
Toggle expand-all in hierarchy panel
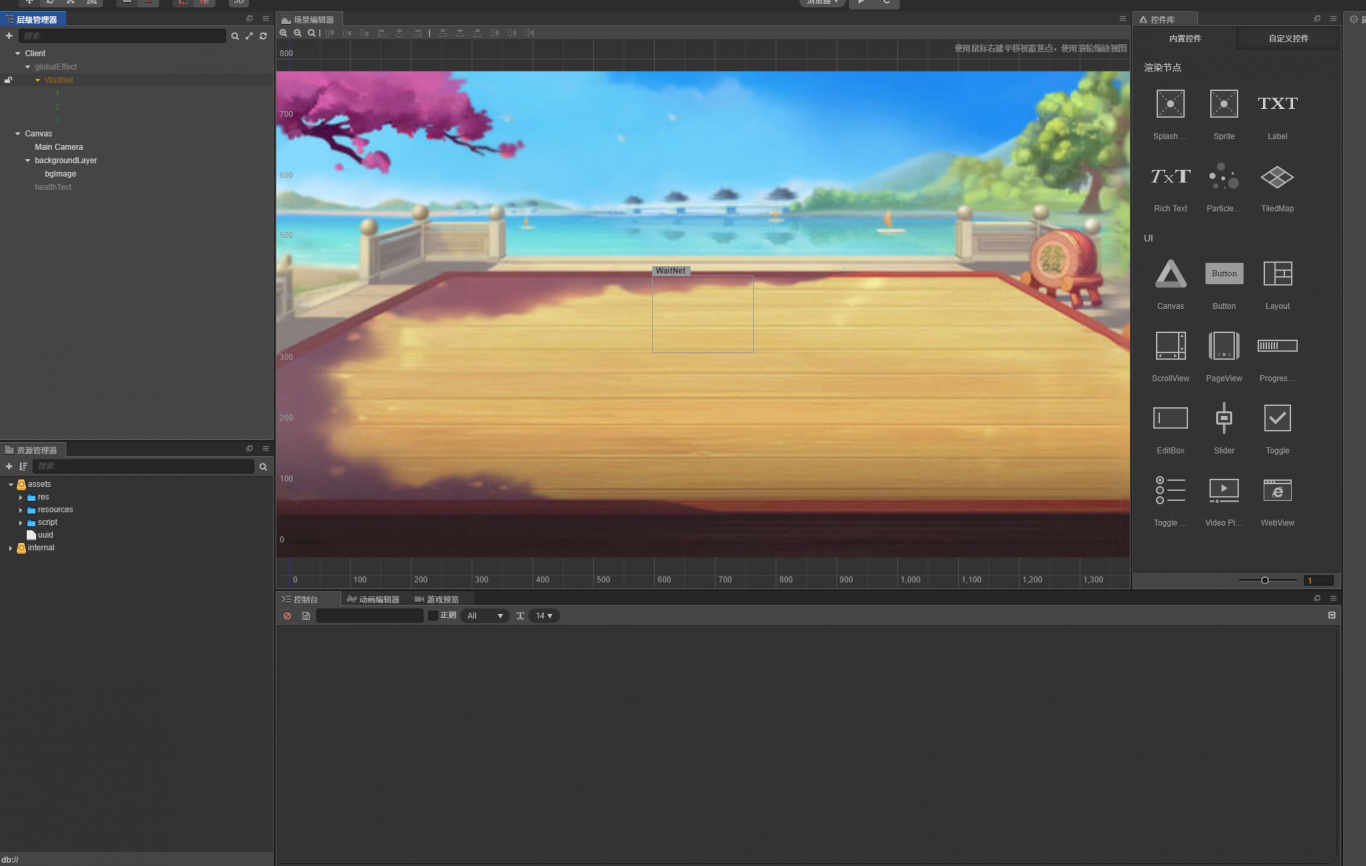pos(249,36)
